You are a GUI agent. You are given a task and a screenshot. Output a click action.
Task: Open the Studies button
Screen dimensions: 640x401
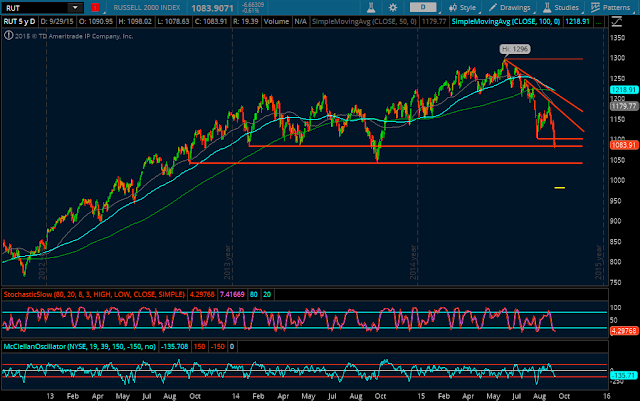[x=561, y=7]
